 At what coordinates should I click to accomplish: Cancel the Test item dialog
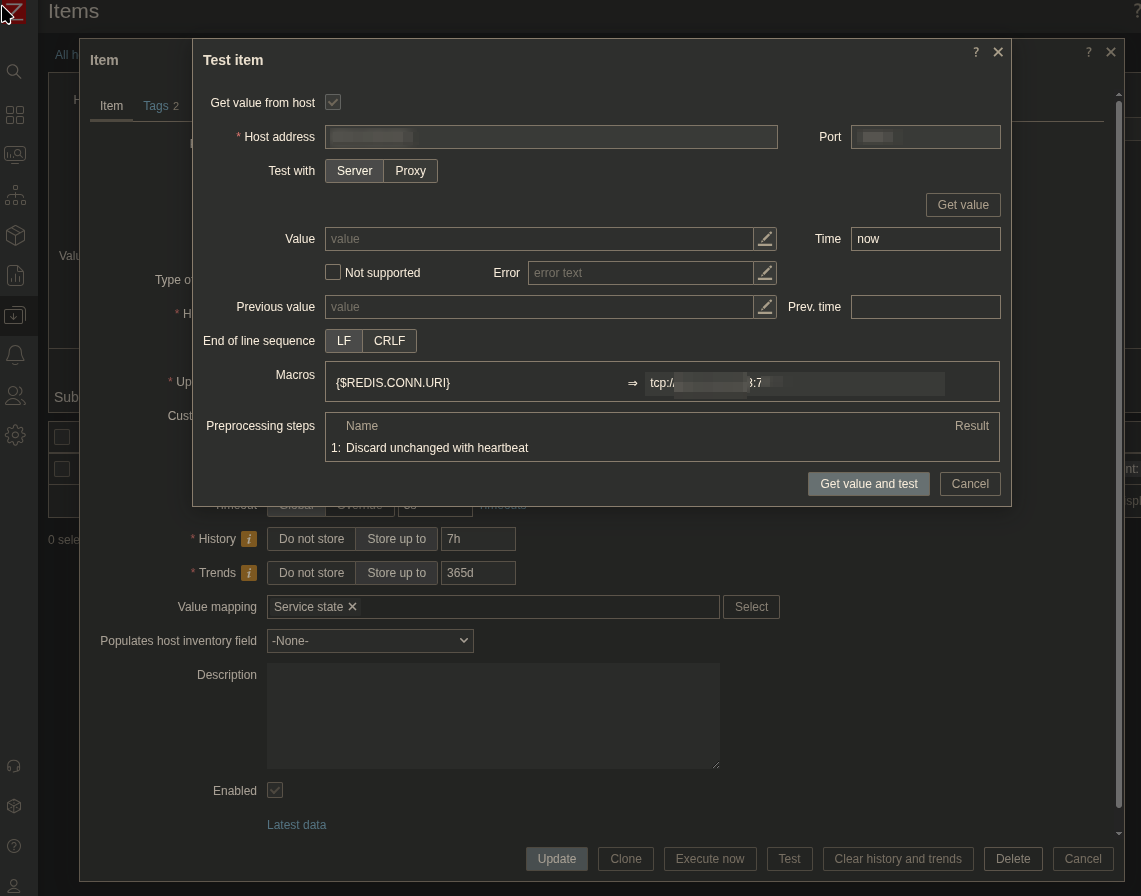click(x=970, y=484)
